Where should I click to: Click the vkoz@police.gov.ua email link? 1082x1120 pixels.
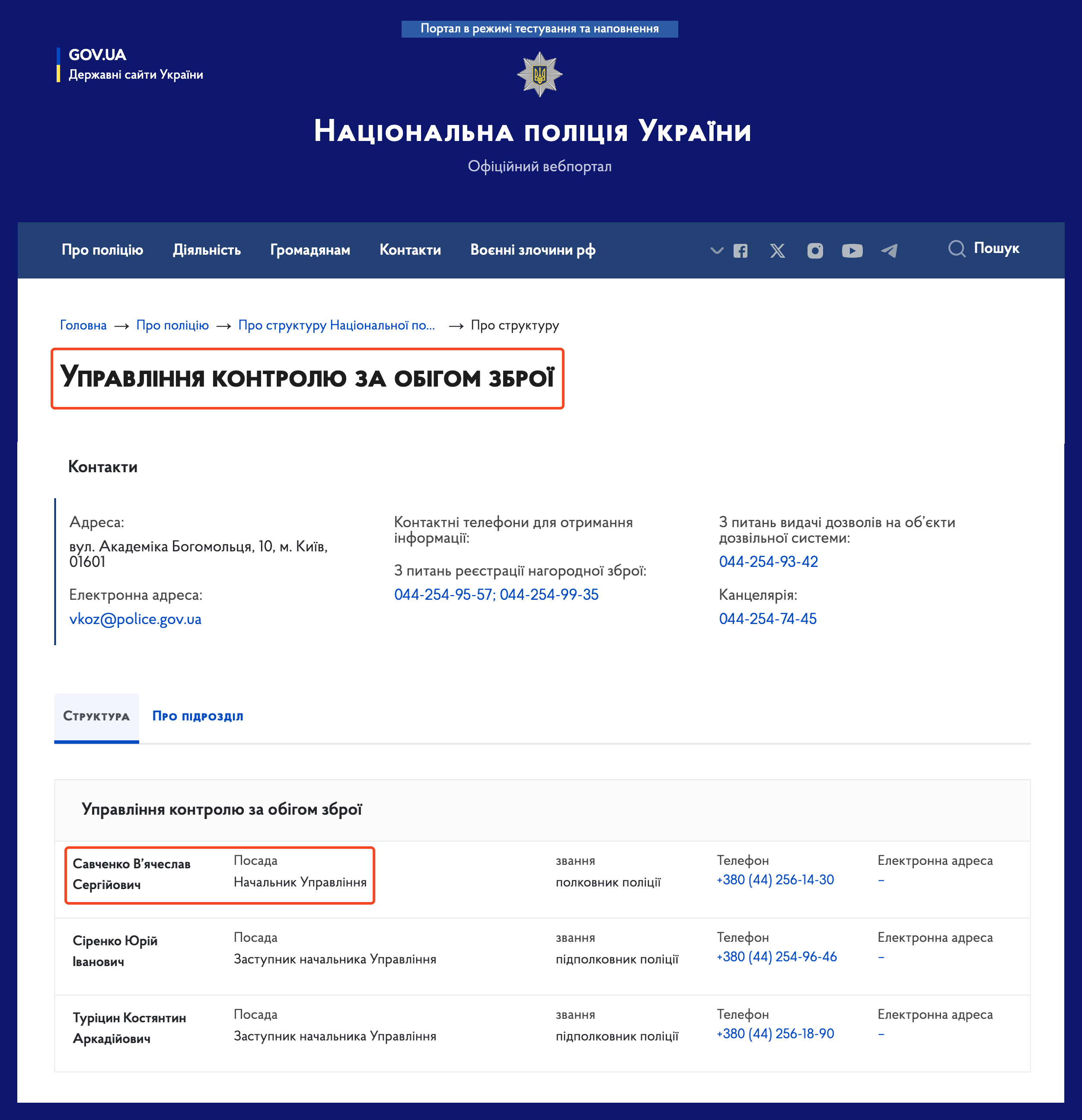coord(135,619)
